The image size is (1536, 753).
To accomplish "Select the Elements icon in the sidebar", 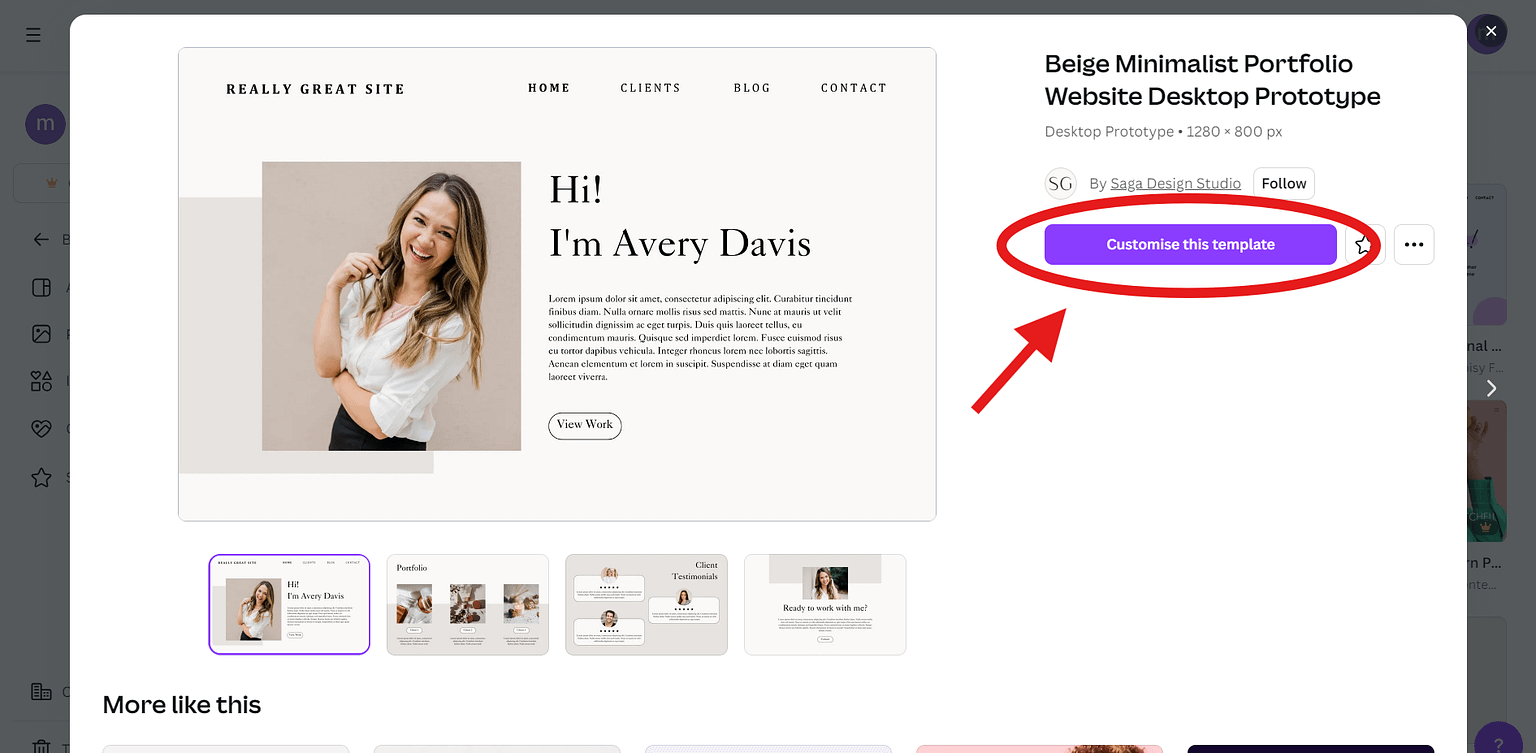I will 41,381.
